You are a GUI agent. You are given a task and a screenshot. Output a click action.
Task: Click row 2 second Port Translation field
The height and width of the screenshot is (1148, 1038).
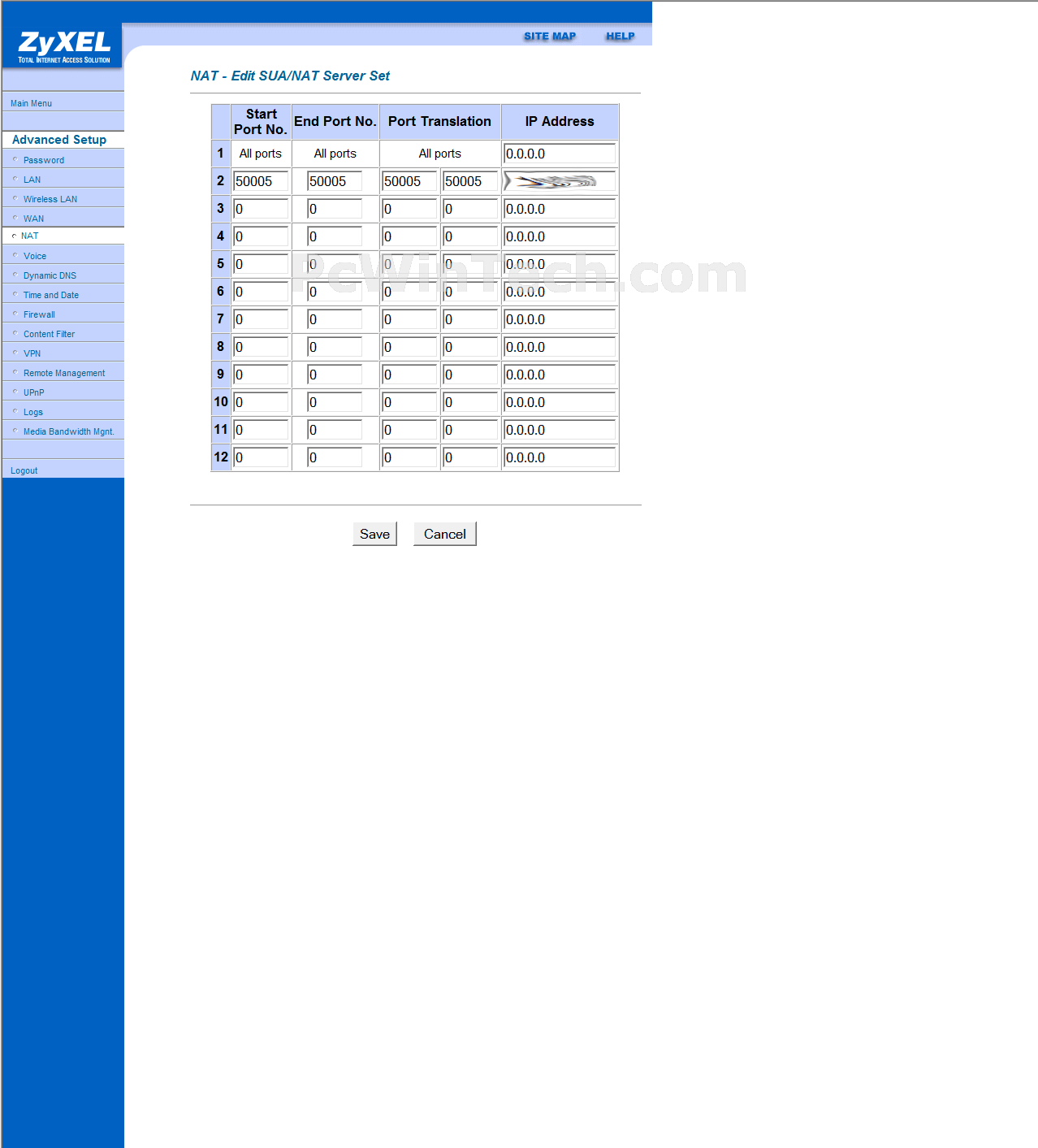point(470,181)
